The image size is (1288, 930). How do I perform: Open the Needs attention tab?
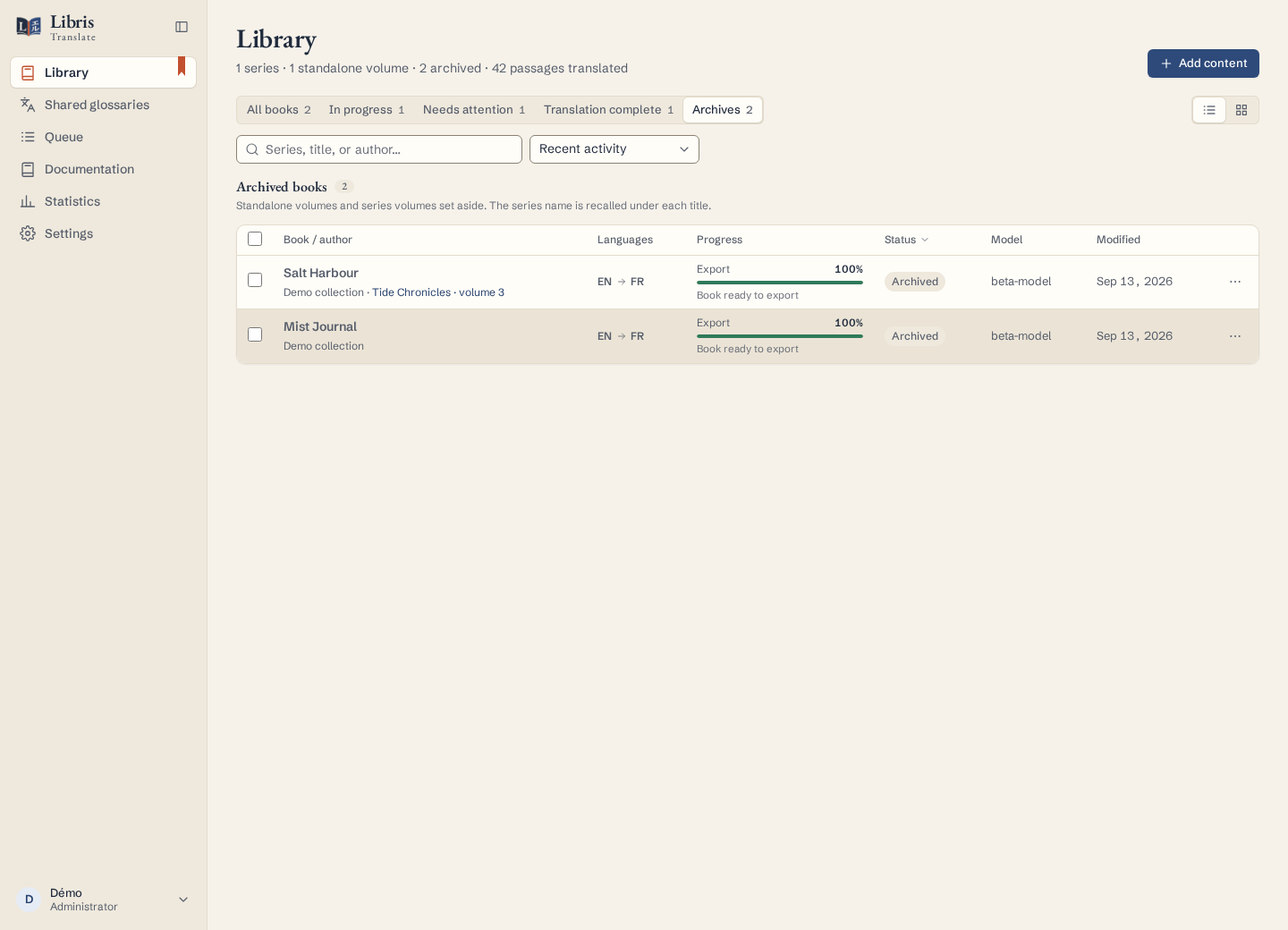(x=474, y=110)
